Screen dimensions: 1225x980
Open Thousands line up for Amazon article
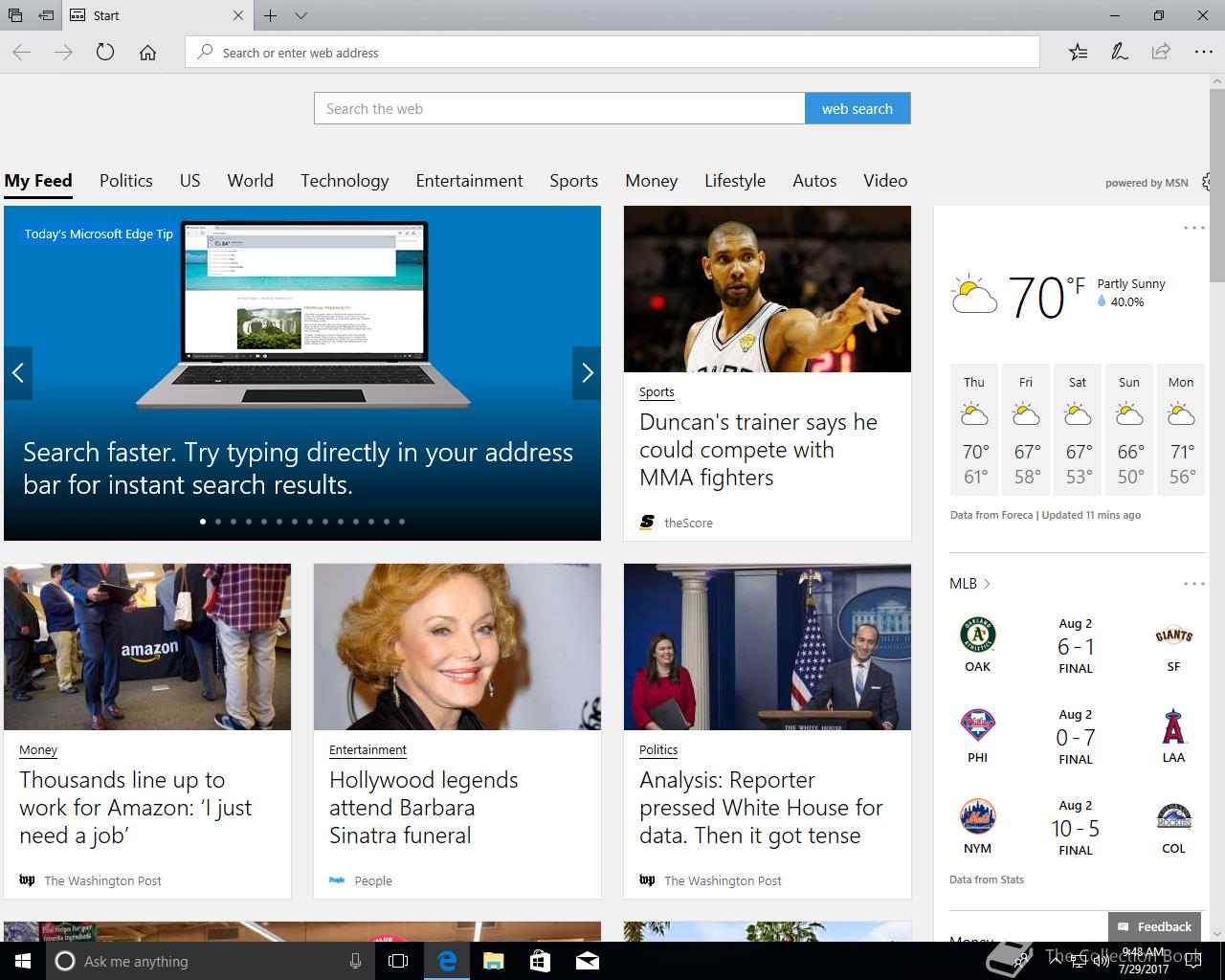tap(135, 808)
